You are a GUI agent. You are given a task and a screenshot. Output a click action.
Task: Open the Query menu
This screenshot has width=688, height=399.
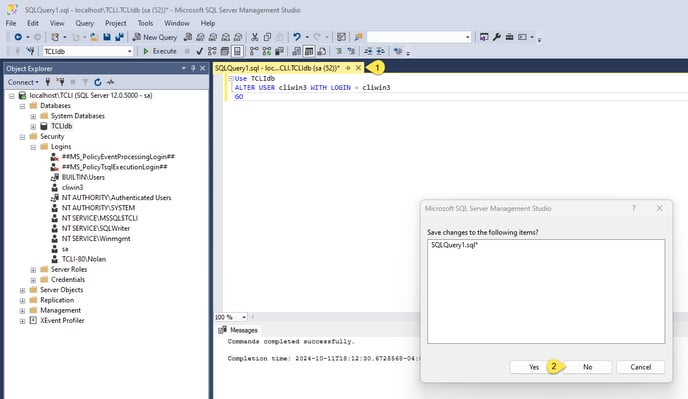tap(84, 23)
